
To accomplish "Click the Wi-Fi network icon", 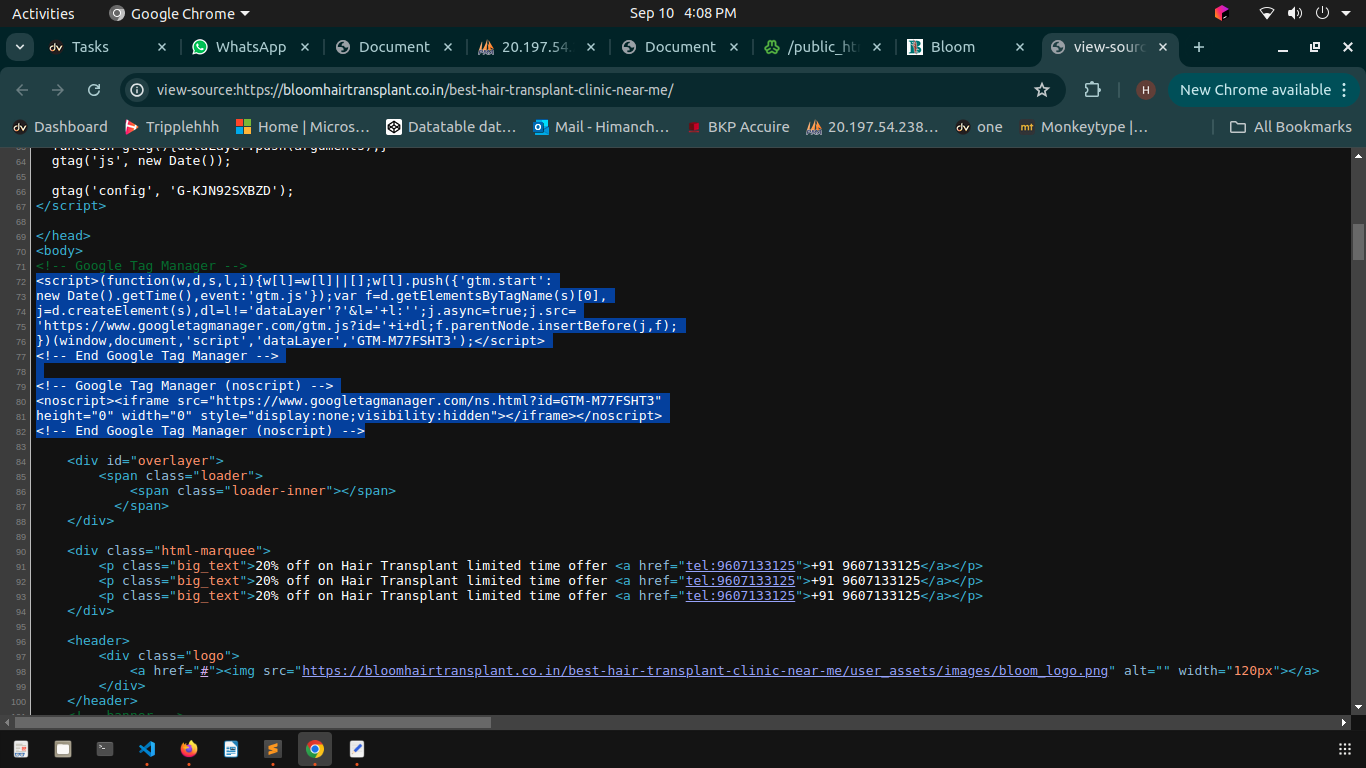I will point(1267,14).
